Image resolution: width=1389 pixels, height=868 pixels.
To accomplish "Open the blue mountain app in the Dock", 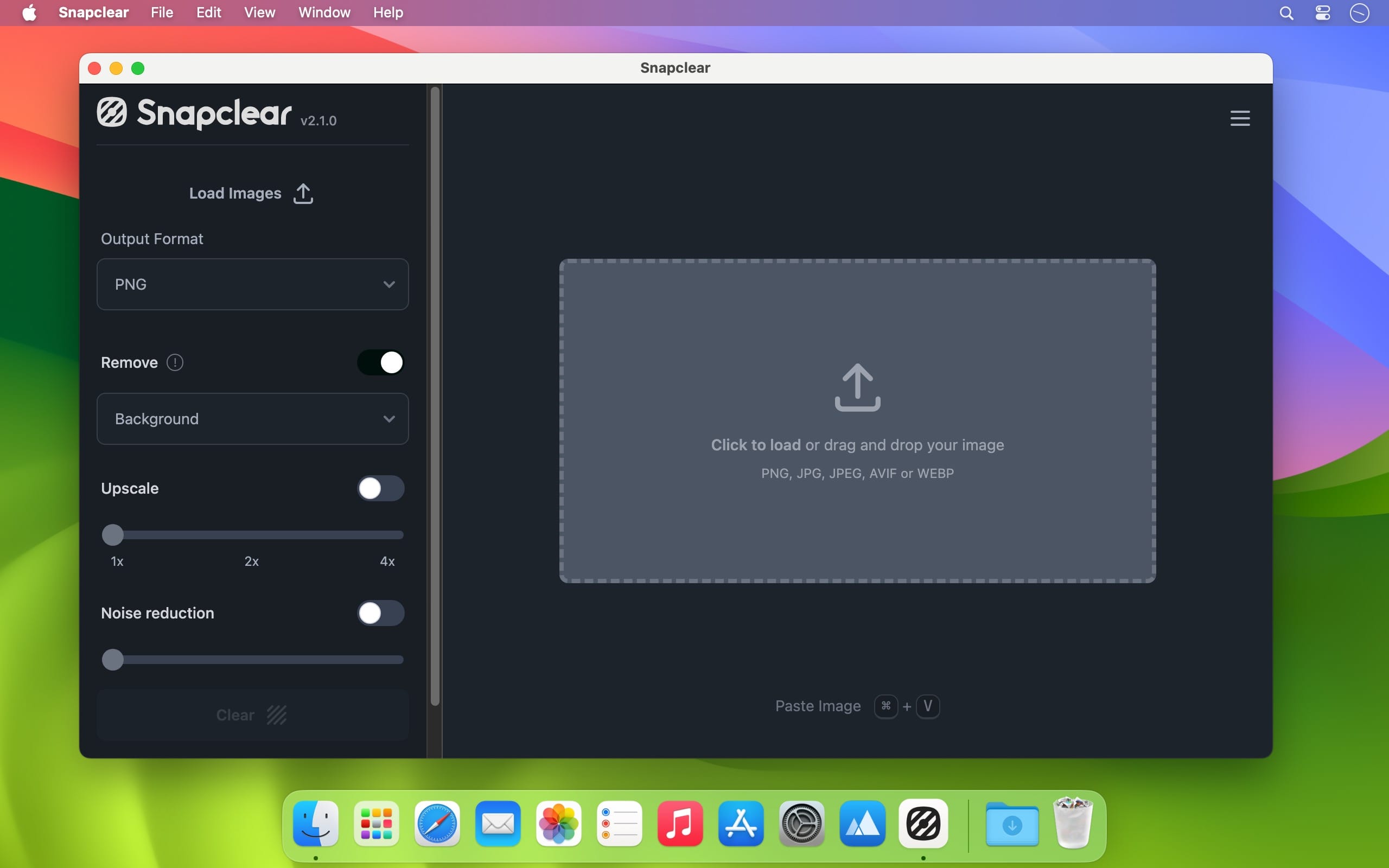I will tap(863, 824).
